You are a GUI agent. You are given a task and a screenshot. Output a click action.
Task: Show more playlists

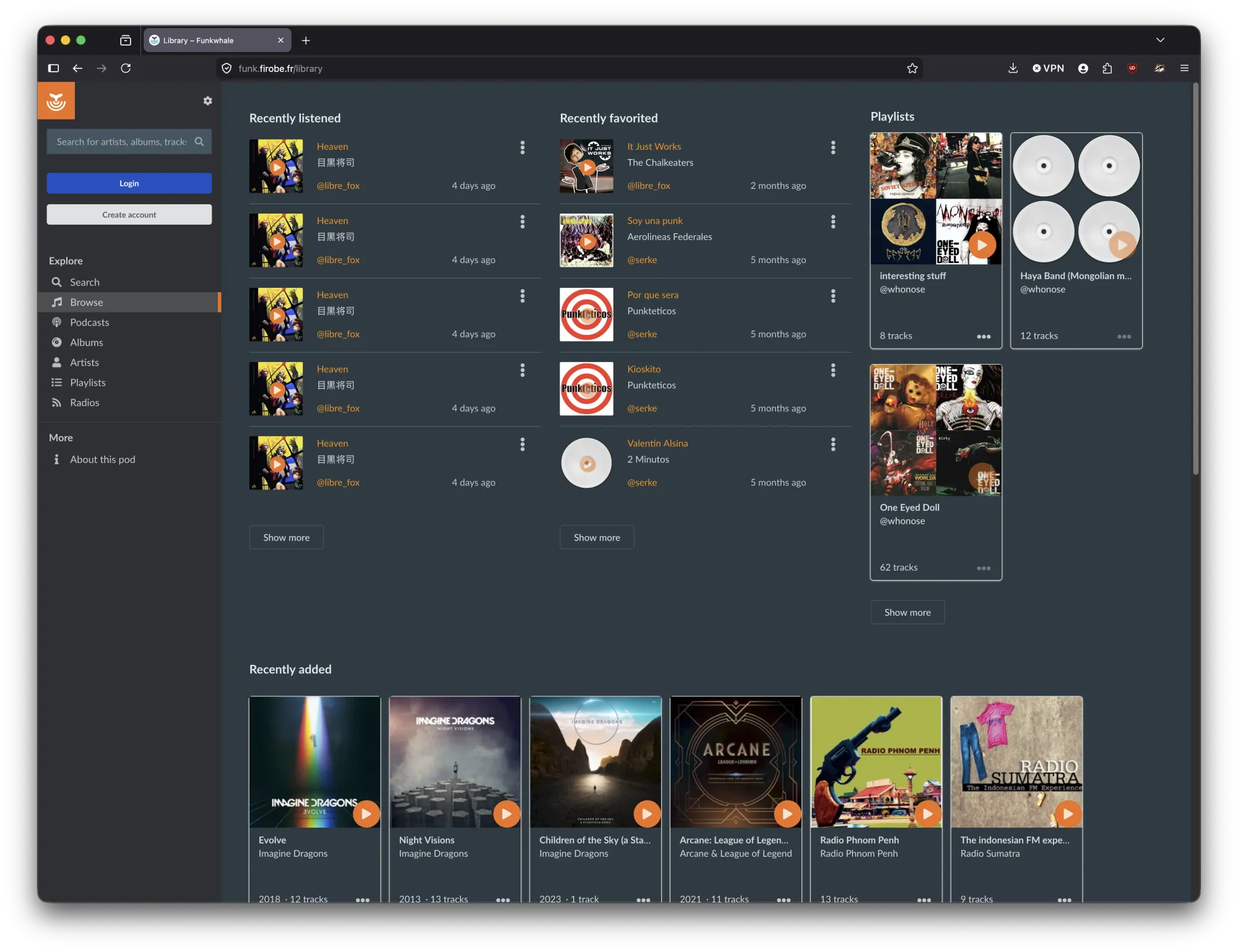click(907, 612)
